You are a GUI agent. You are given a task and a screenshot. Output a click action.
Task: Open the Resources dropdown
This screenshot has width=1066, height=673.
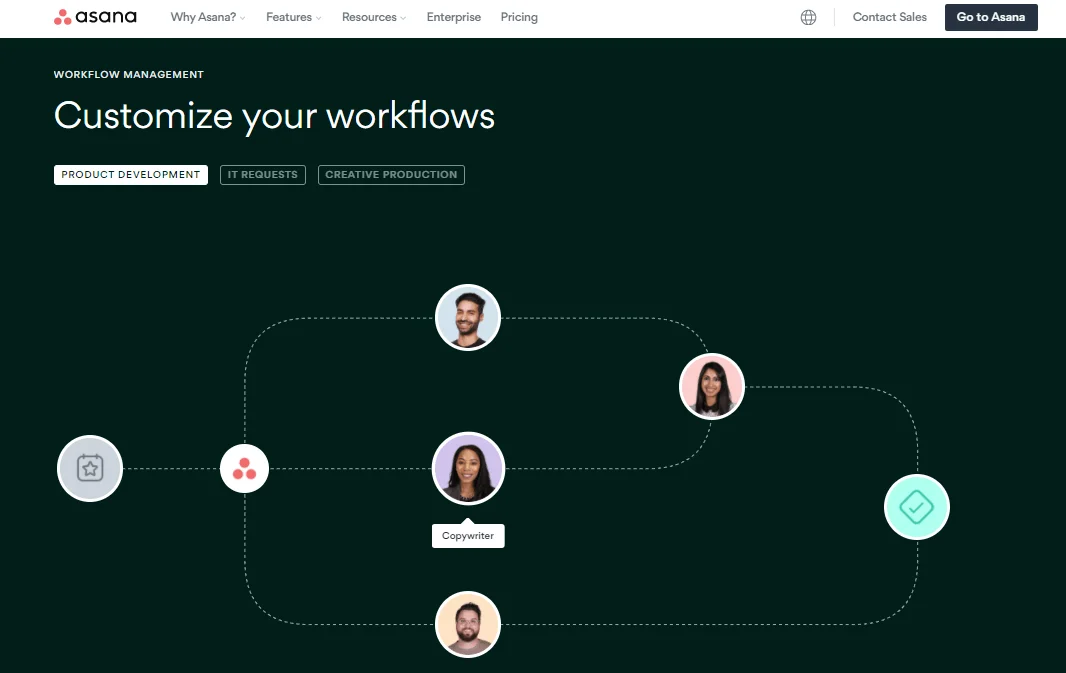coord(374,17)
